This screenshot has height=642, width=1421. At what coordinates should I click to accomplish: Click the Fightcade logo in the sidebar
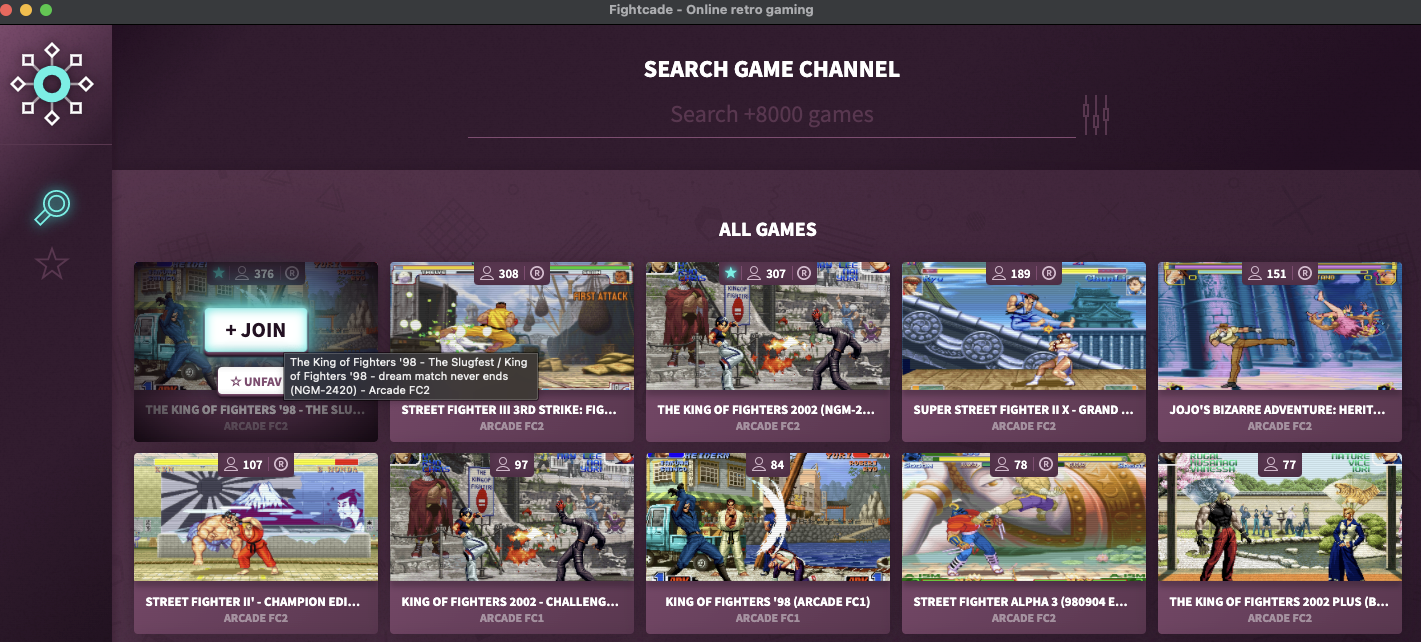point(52,85)
